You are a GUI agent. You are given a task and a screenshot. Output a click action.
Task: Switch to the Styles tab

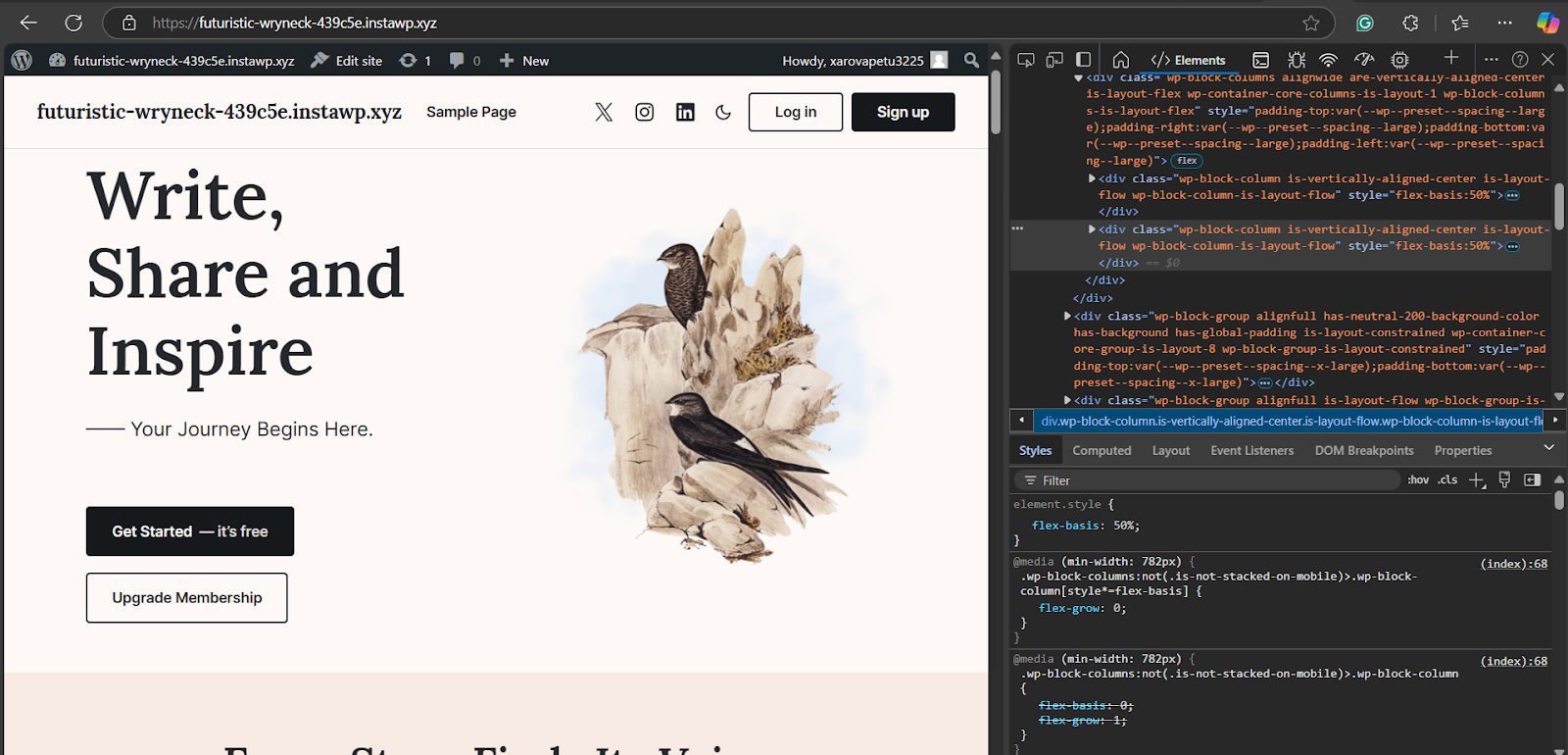pyautogui.click(x=1035, y=451)
